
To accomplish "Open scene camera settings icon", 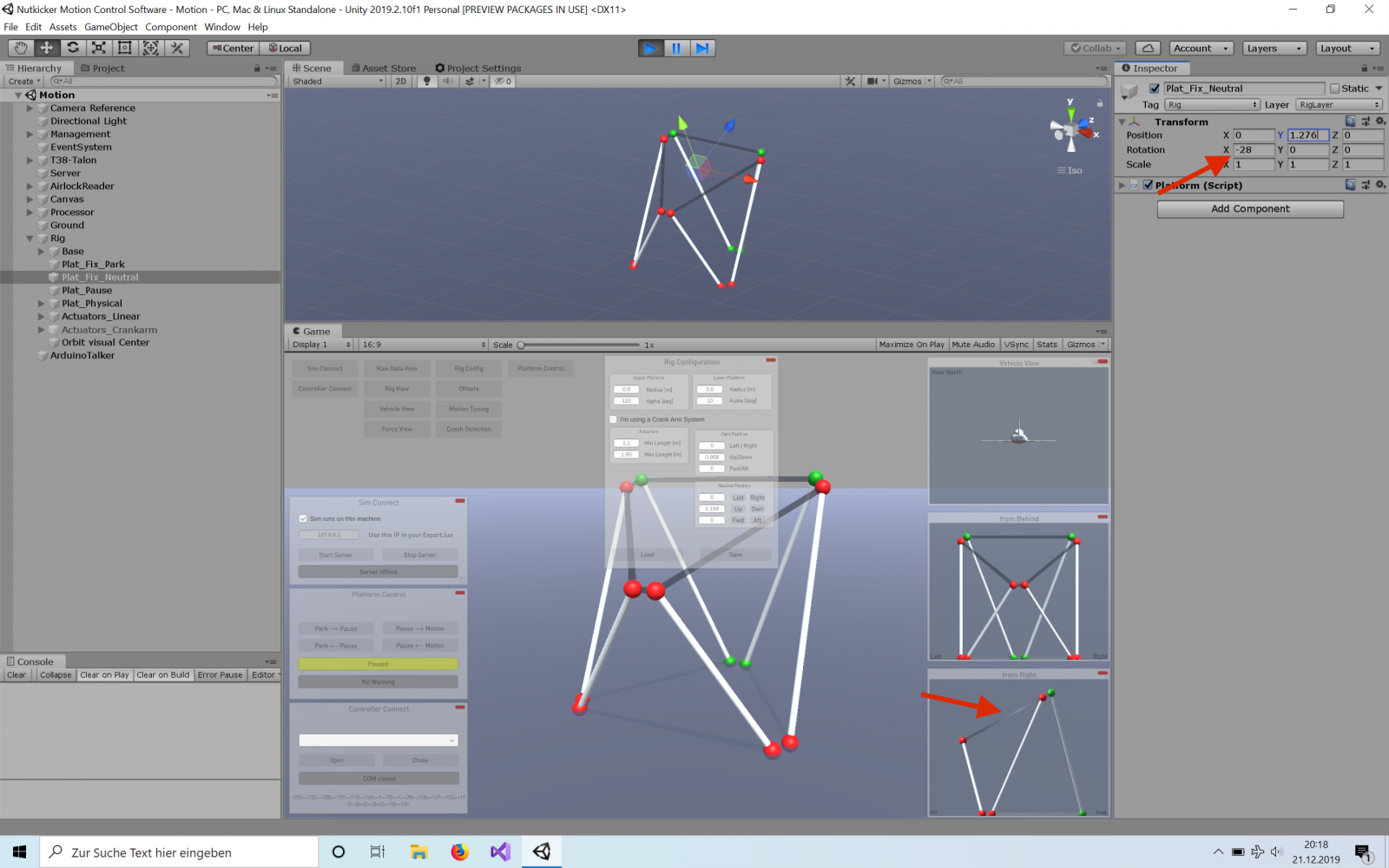I will (873, 81).
